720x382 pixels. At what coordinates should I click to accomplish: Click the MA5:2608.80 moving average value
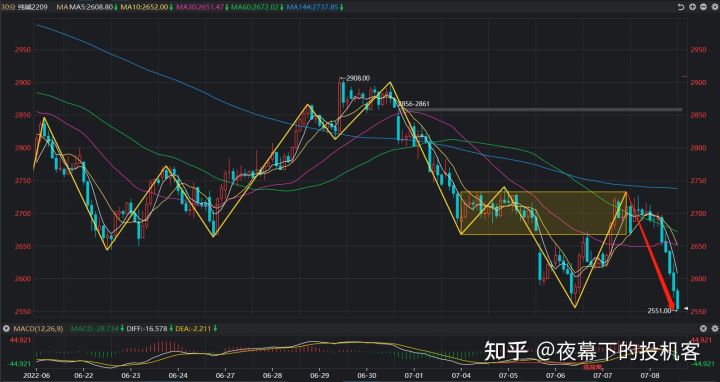point(92,7)
